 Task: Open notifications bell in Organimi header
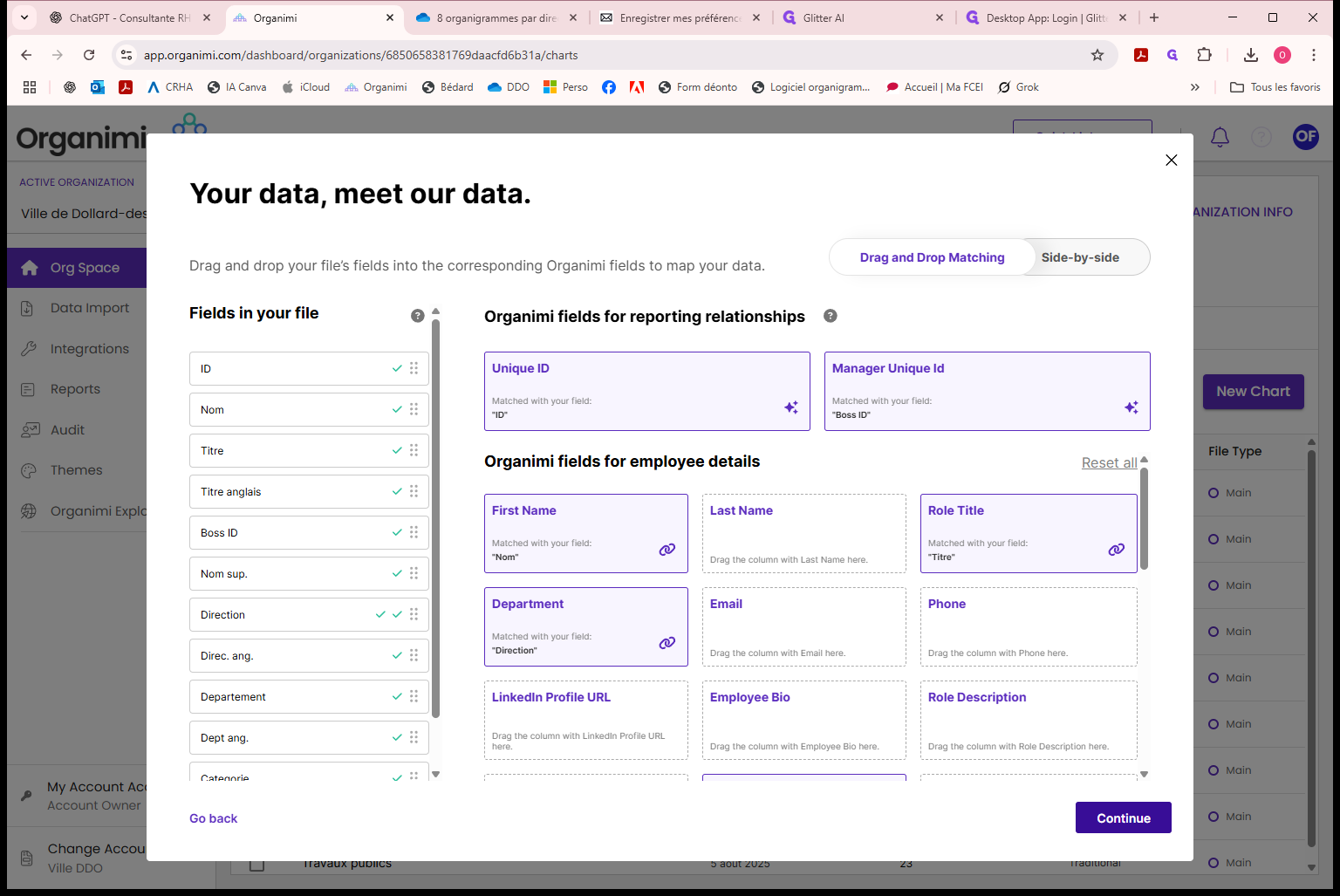1220,137
